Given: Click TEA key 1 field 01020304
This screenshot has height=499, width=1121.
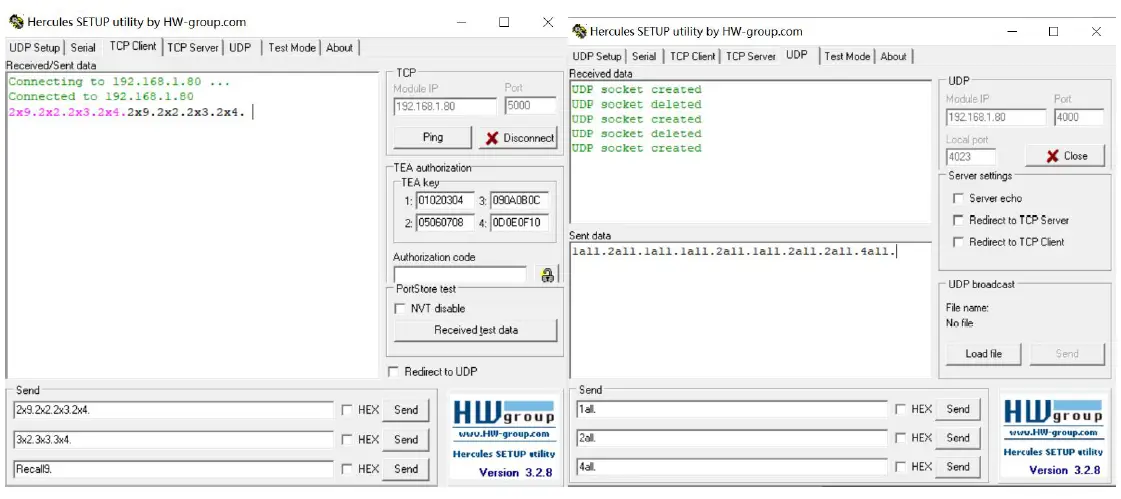Looking at the screenshot, I should 445,201.
